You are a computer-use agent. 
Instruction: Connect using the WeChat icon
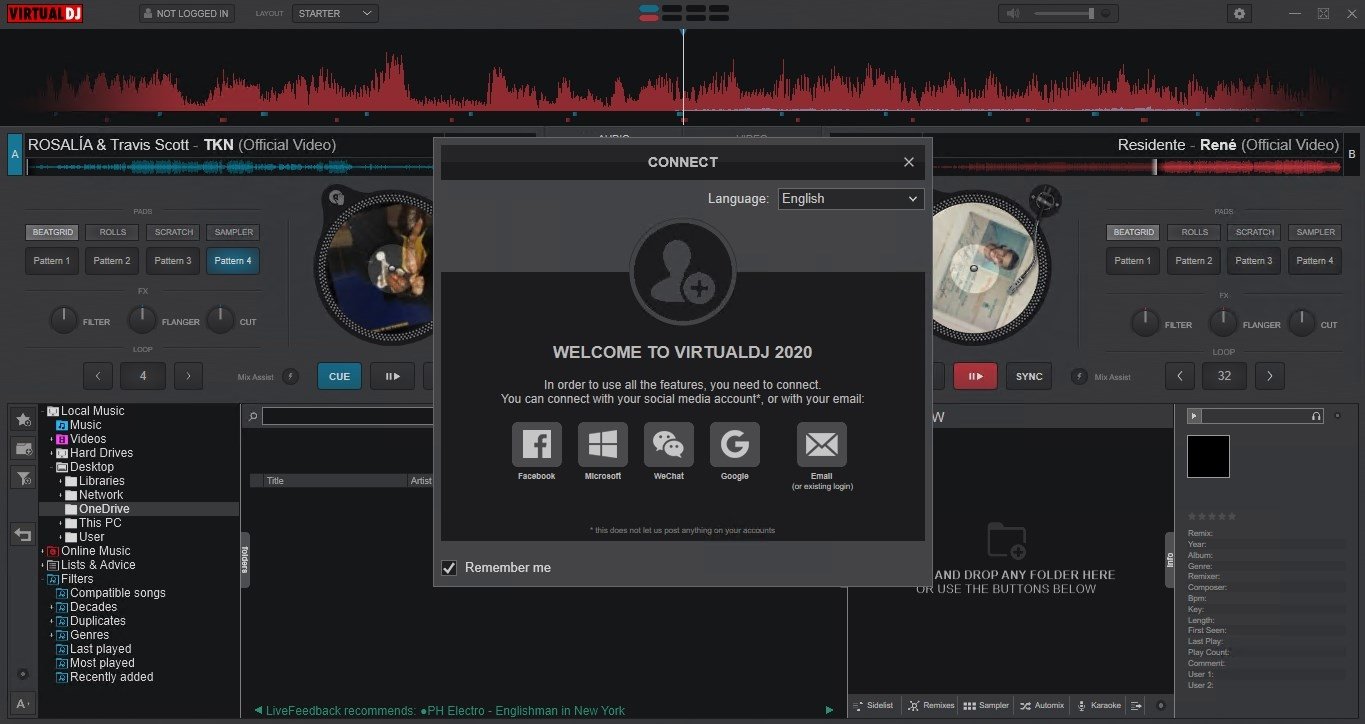click(x=669, y=444)
